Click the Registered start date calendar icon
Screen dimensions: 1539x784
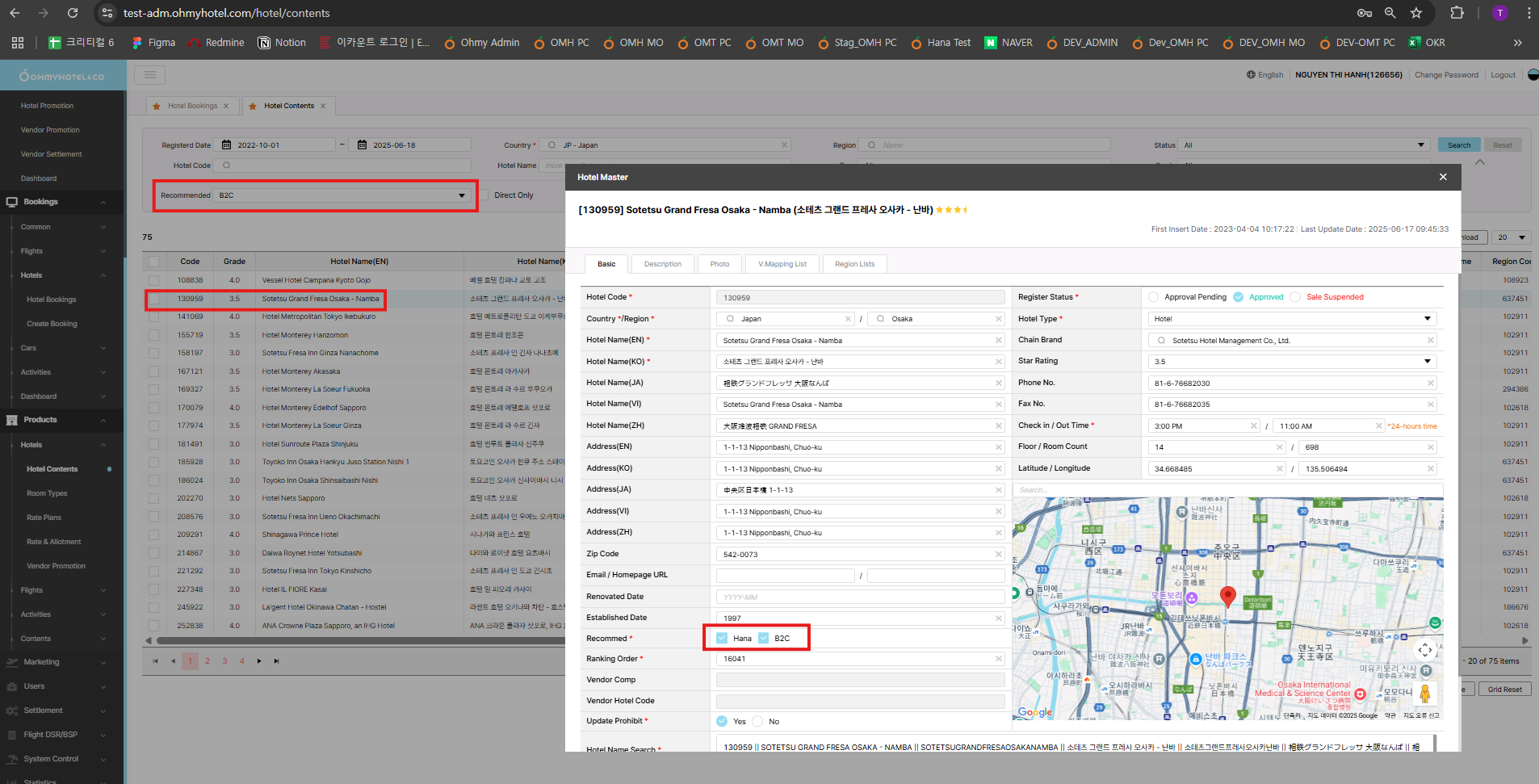[227, 145]
